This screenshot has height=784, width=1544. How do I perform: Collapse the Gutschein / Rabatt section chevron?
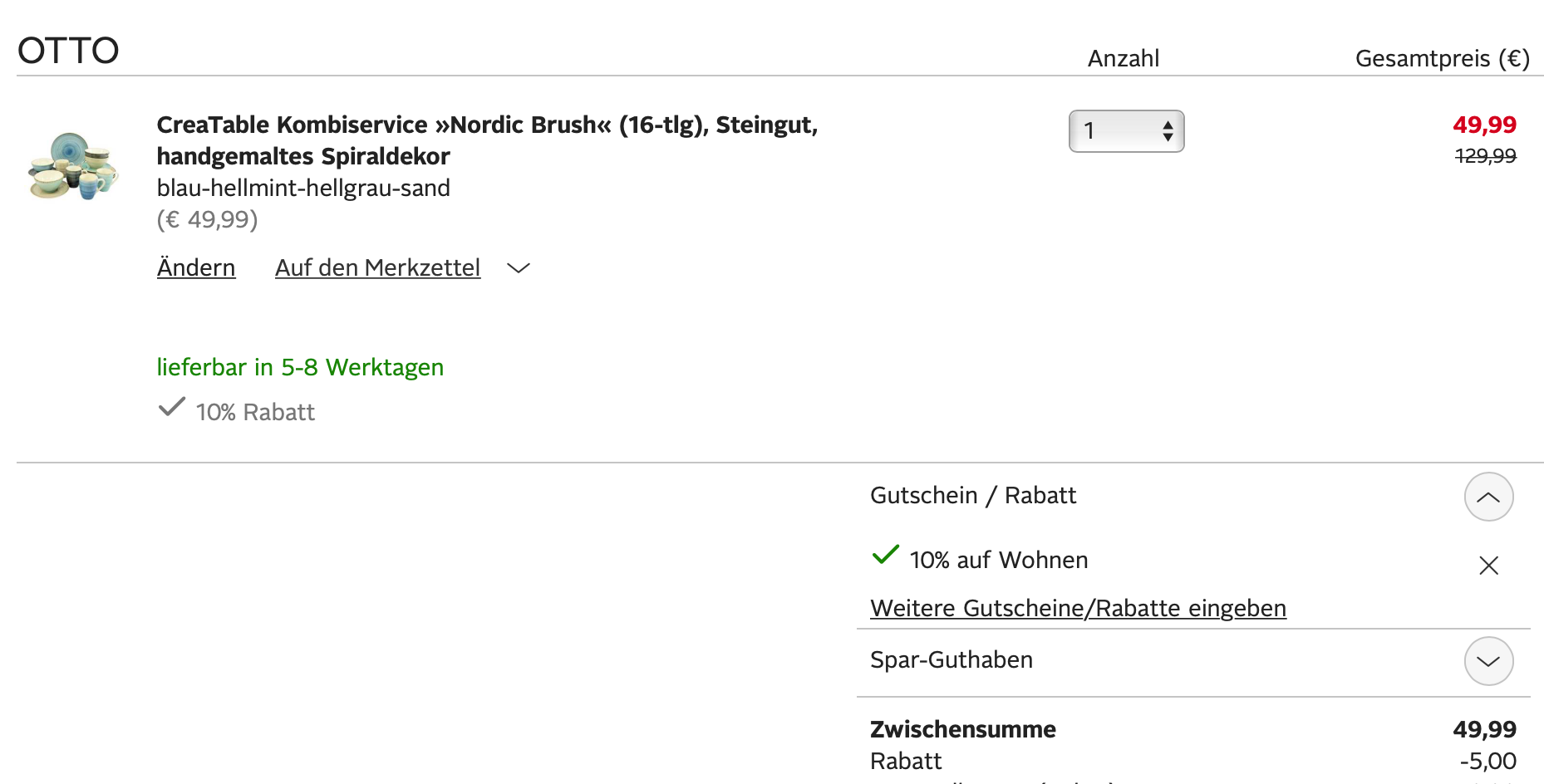click(x=1487, y=497)
